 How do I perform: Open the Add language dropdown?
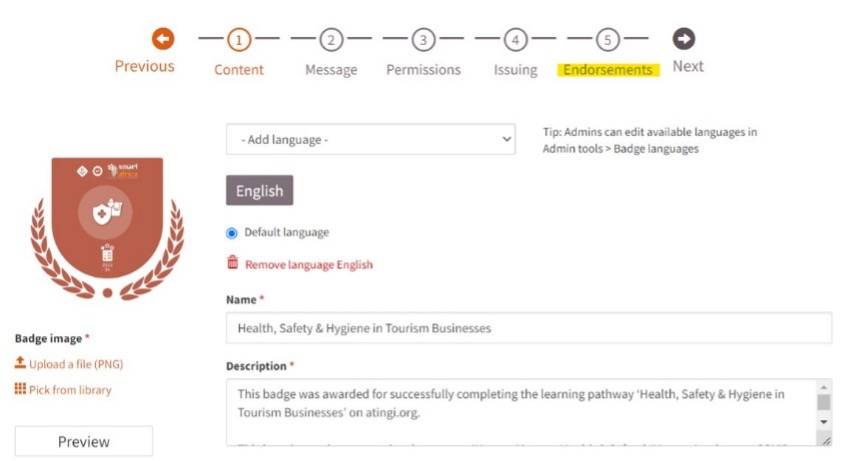pos(371,139)
